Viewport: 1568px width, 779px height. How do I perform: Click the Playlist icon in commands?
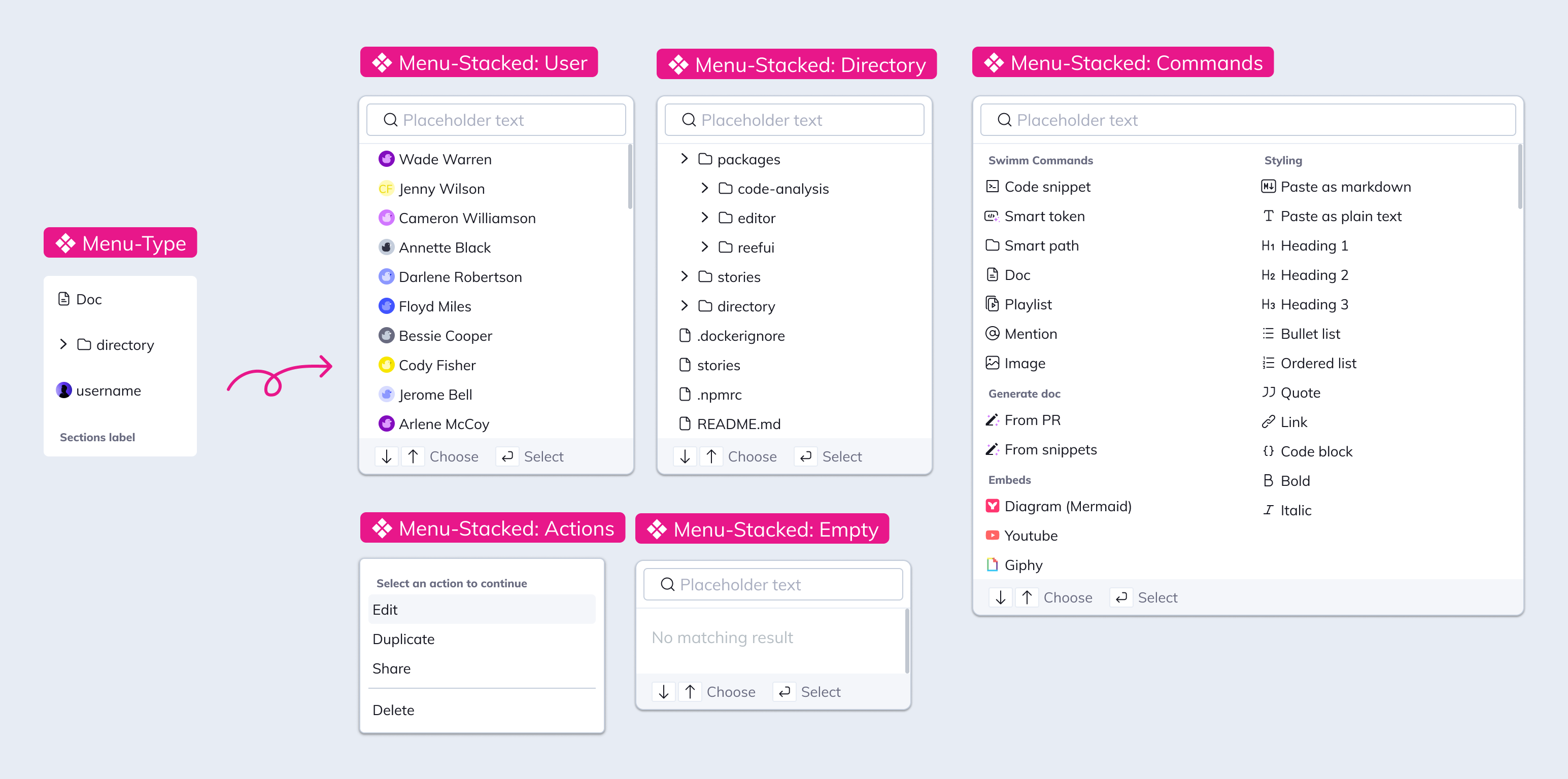tap(992, 304)
